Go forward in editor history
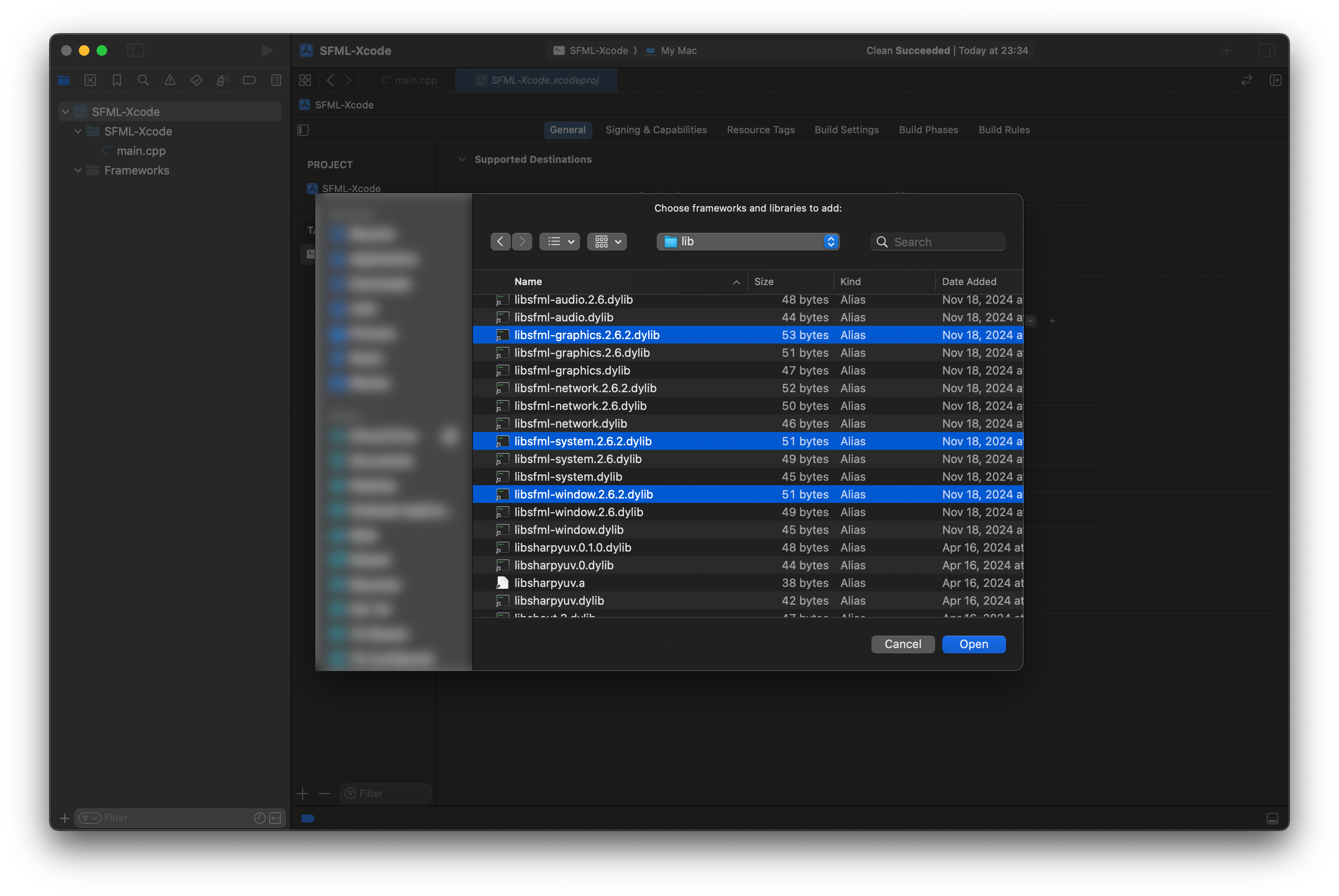 click(x=348, y=81)
